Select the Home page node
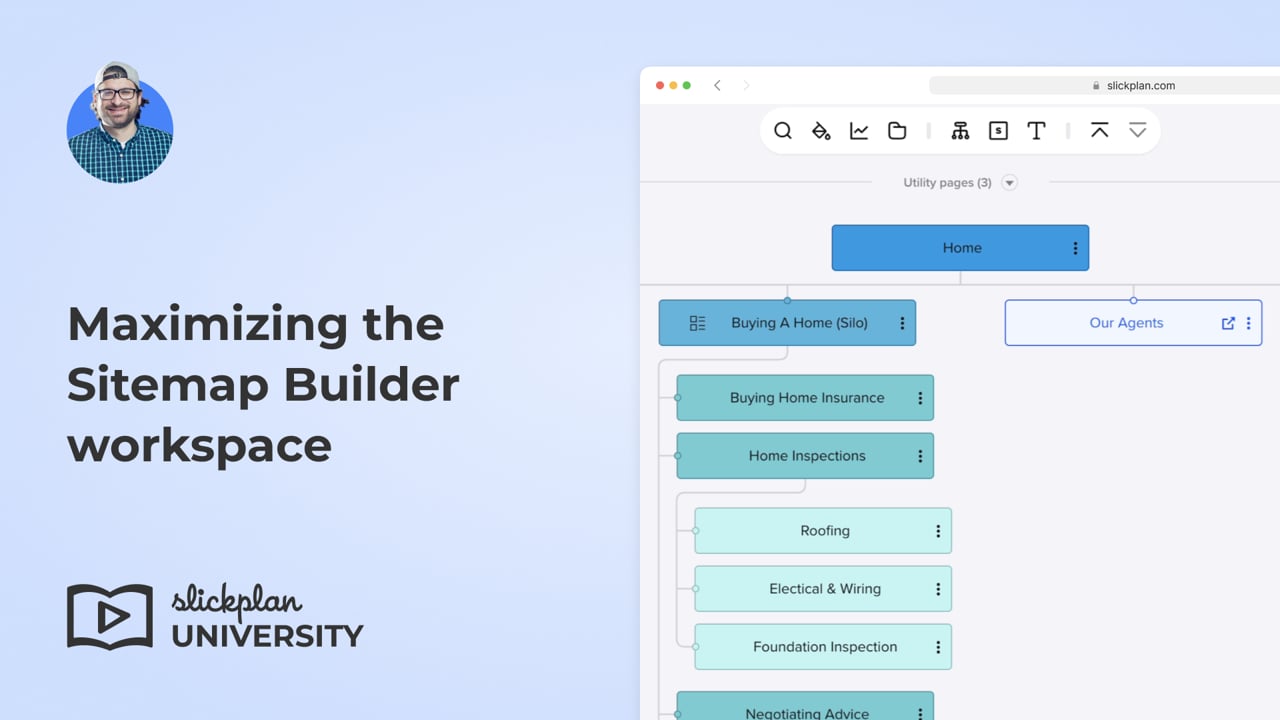Viewport: 1280px width, 720px height. click(x=960, y=248)
